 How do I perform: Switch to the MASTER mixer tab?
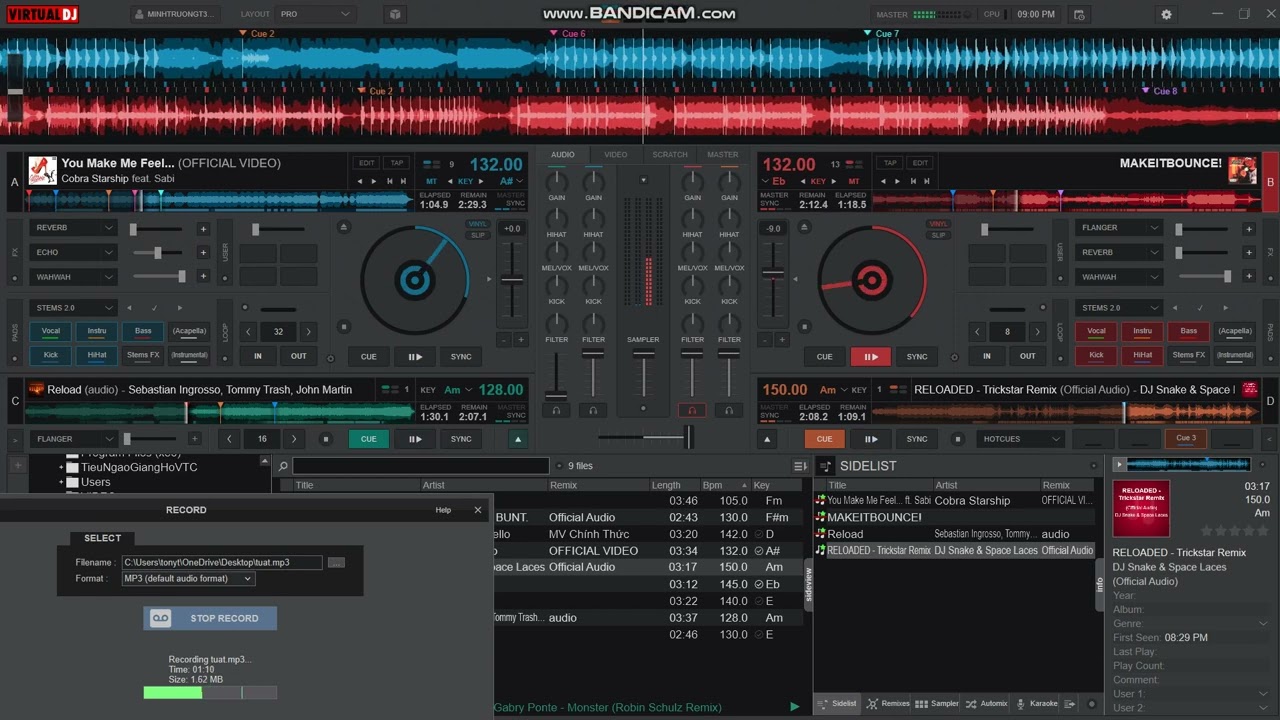723,154
